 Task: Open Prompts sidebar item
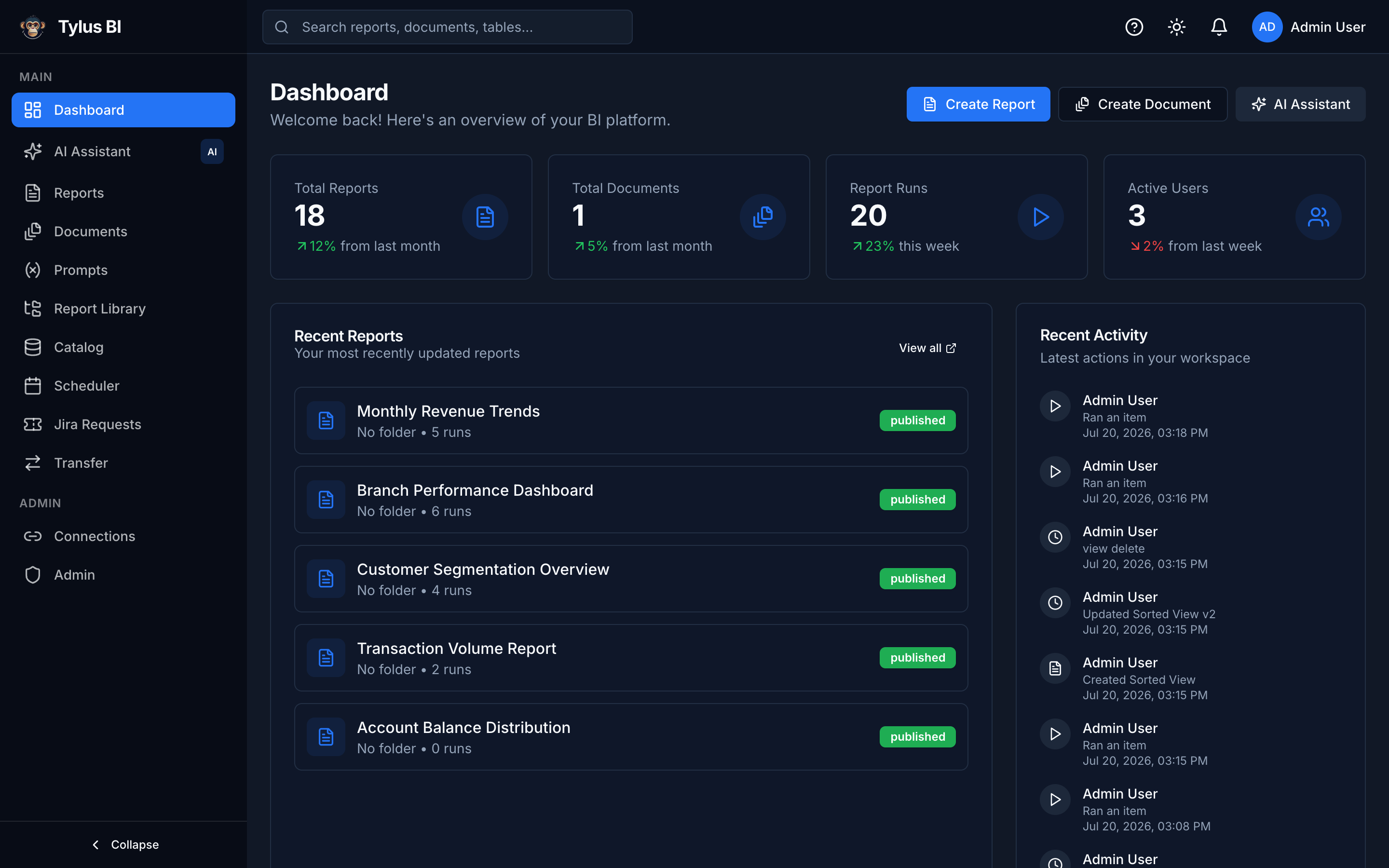[x=123, y=270]
